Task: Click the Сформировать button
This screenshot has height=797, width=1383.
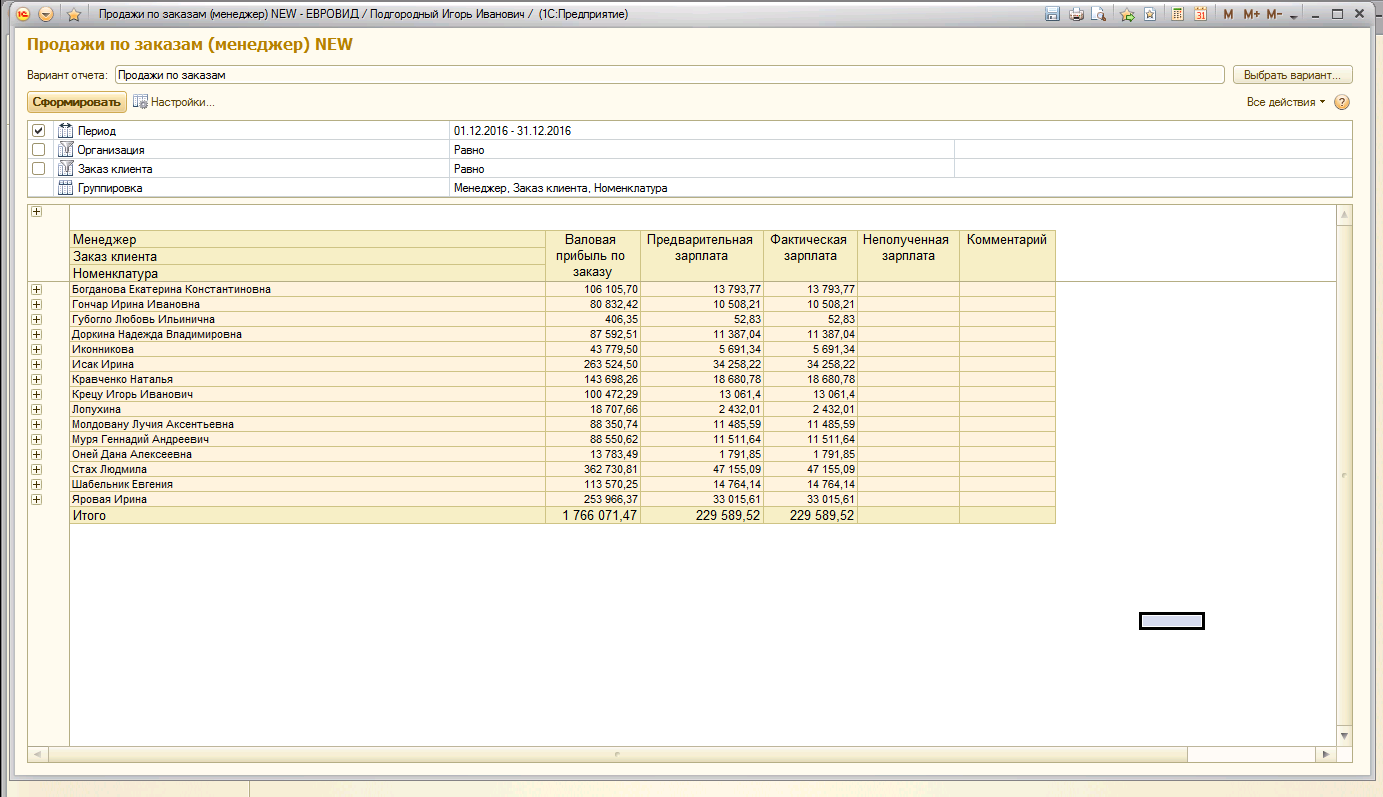Action: (76, 102)
